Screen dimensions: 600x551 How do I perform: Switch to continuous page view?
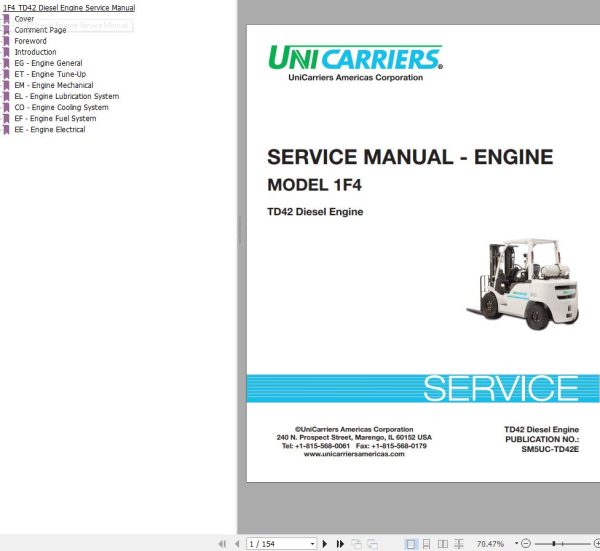coord(426,544)
